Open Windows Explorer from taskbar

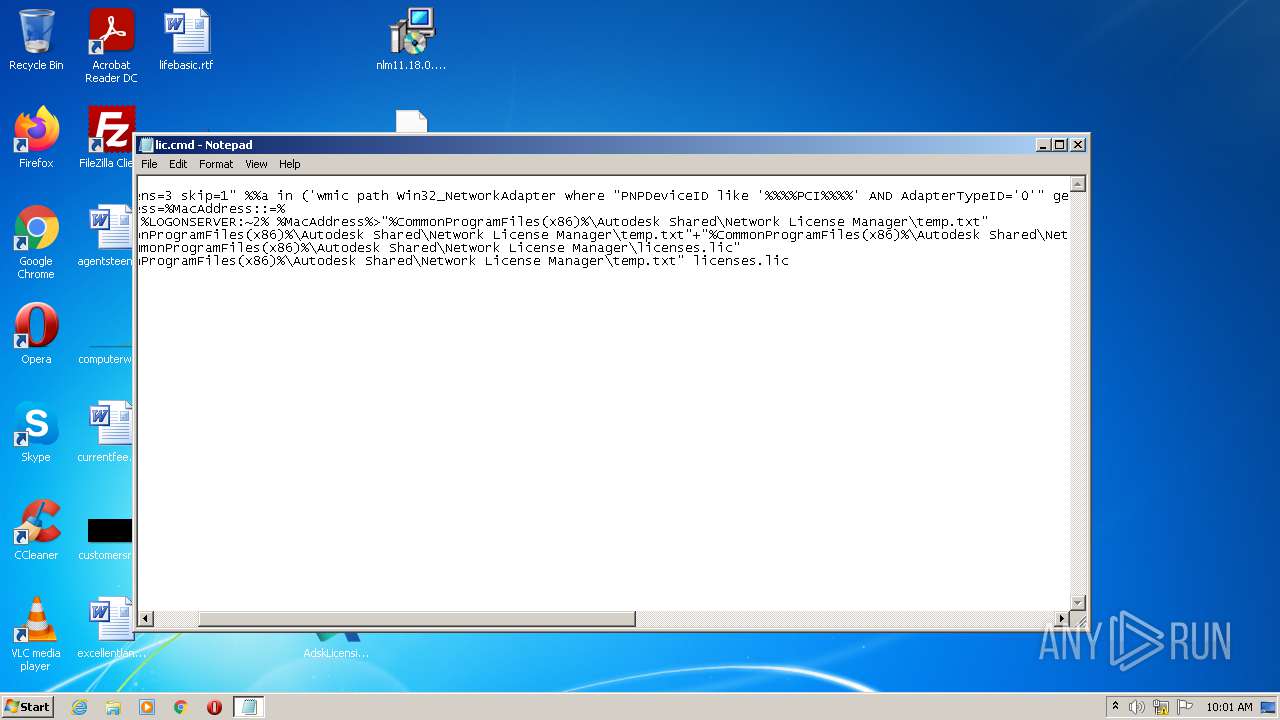pos(113,707)
